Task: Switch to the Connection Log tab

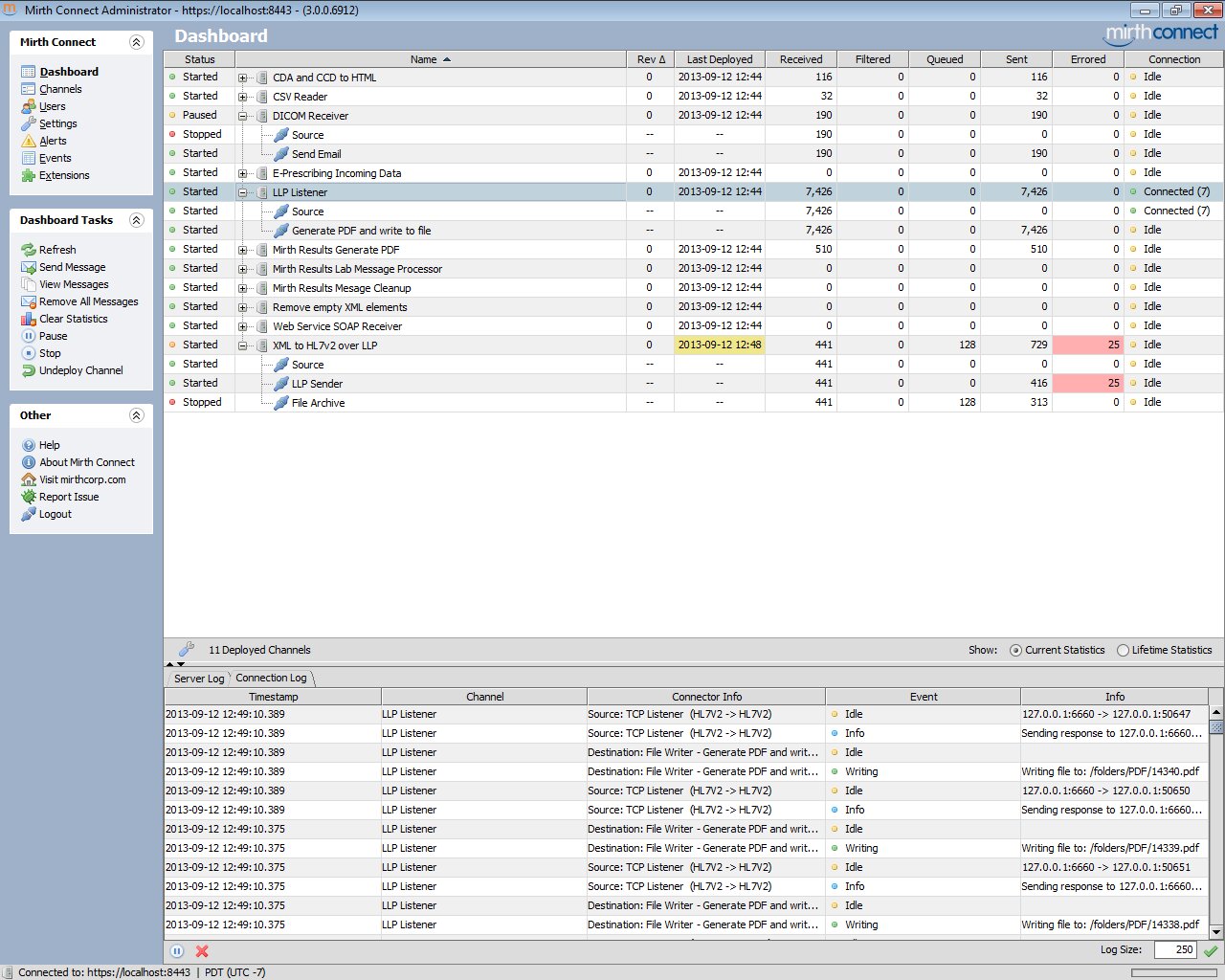Action: [x=271, y=678]
